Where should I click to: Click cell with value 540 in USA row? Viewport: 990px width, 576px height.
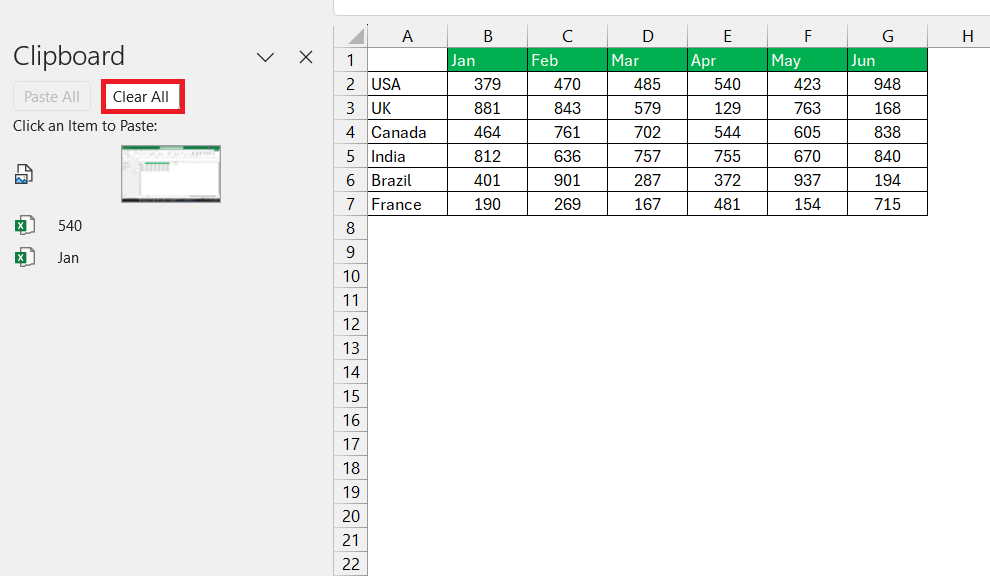click(727, 84)
